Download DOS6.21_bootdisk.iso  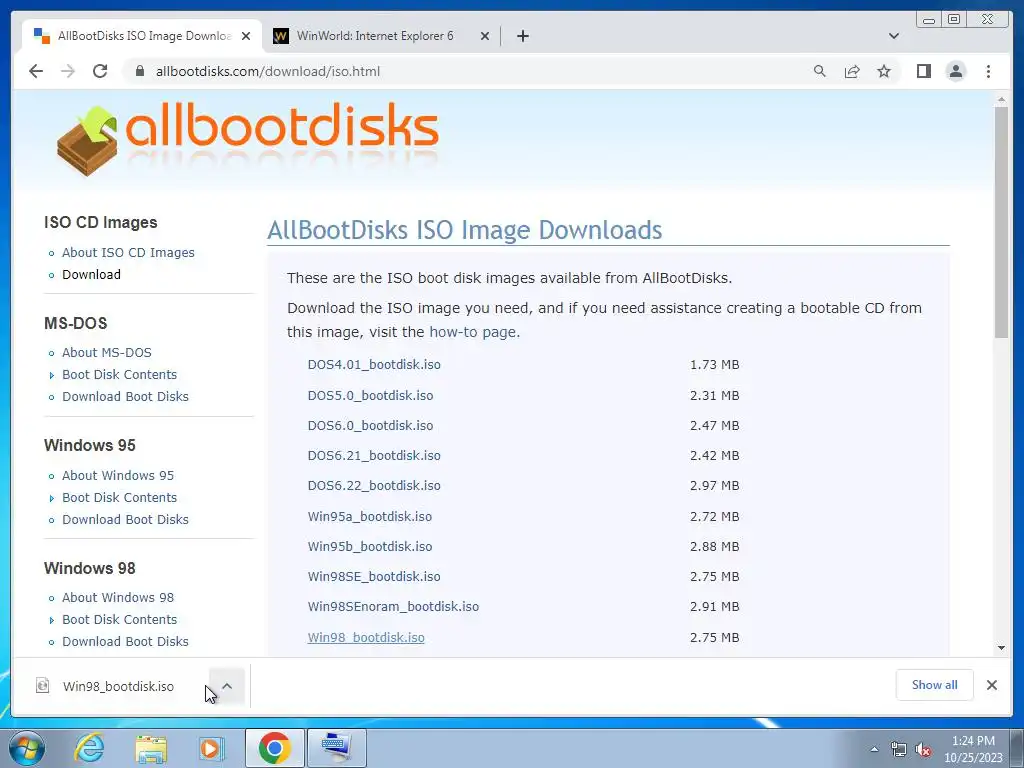pos(374,455)
